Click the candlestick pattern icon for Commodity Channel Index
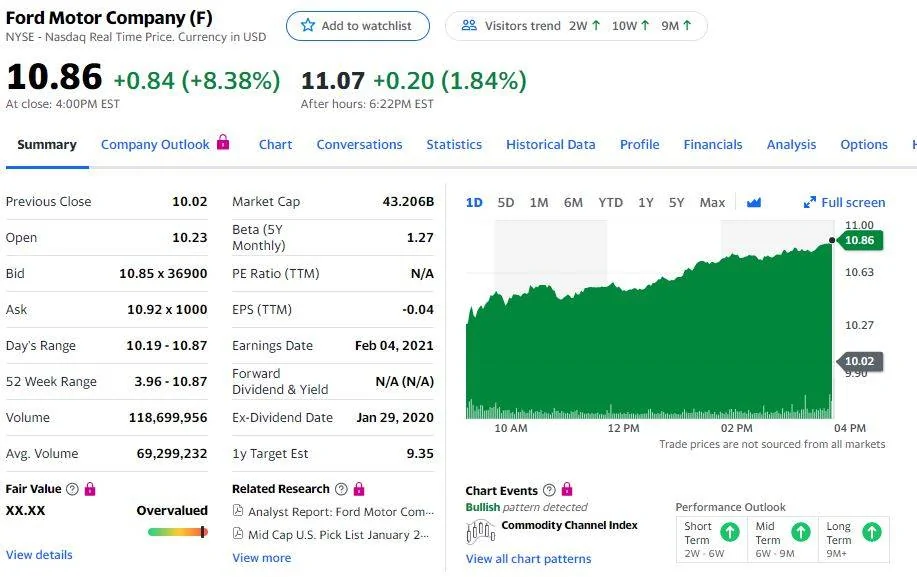 tap(481, 531)
